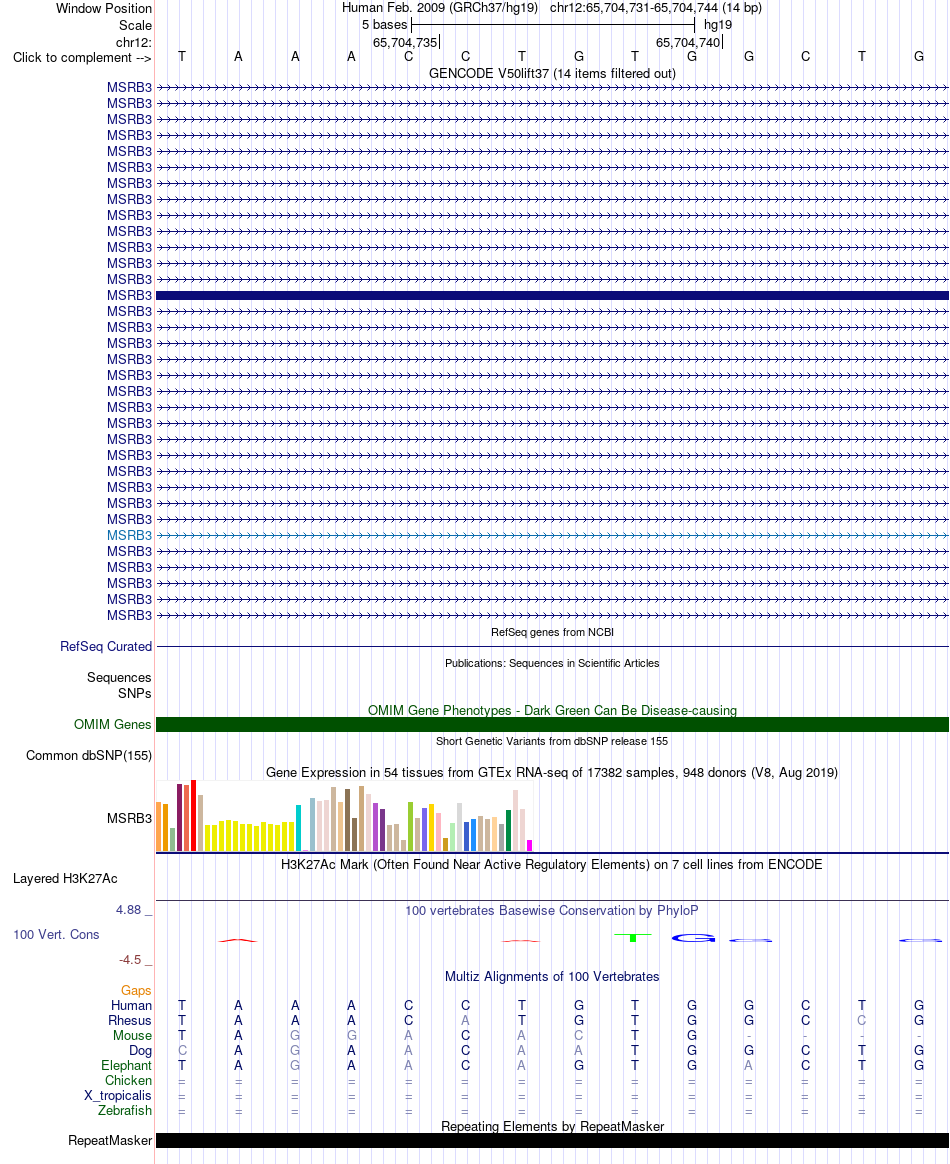The height and width of the screenshot is (1164, 950).
Task: Open the RefSeq Curated track label
Action: (x=106, y=647)
